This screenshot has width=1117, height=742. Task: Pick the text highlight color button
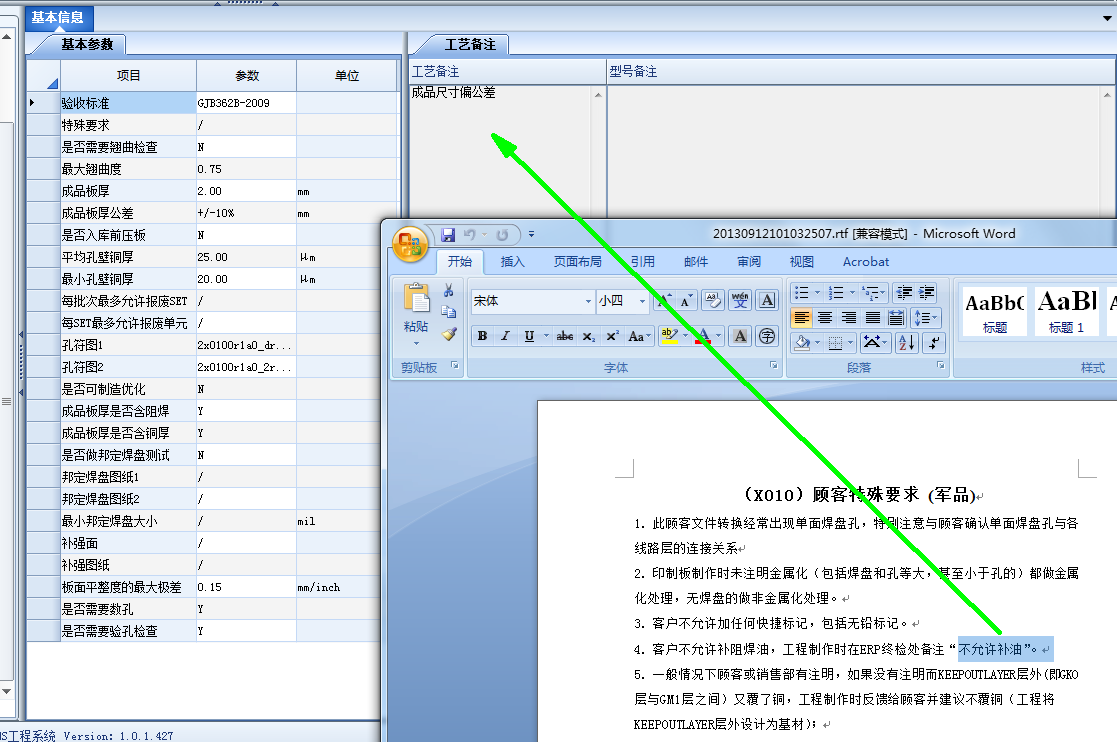point(668,336)
